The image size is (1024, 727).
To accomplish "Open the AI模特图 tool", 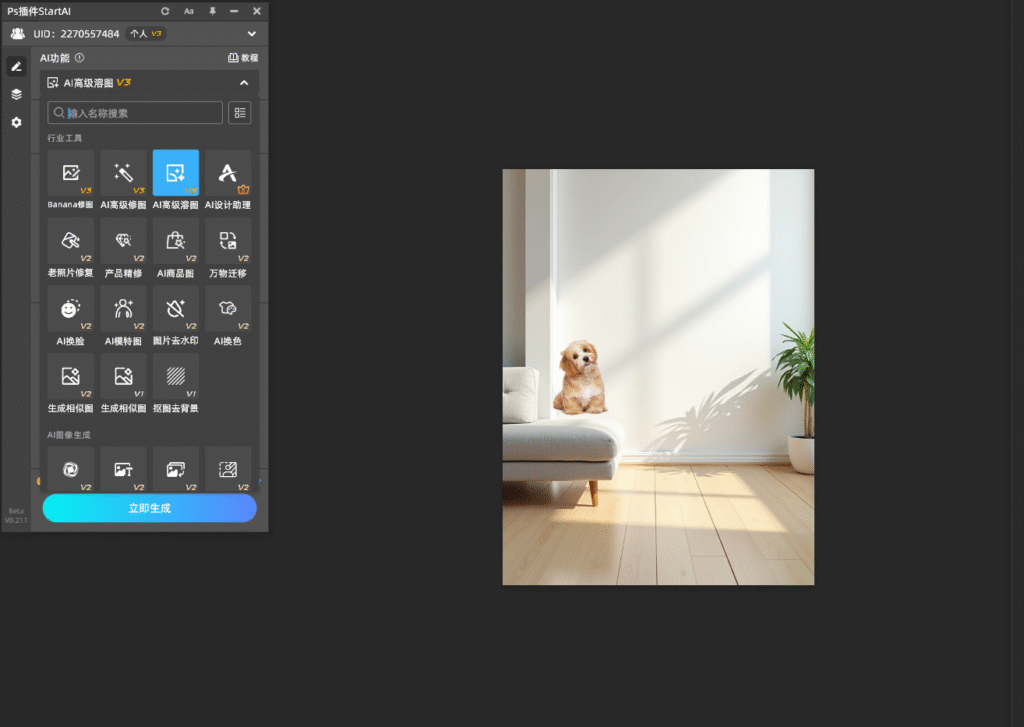I will click(123, 309).
